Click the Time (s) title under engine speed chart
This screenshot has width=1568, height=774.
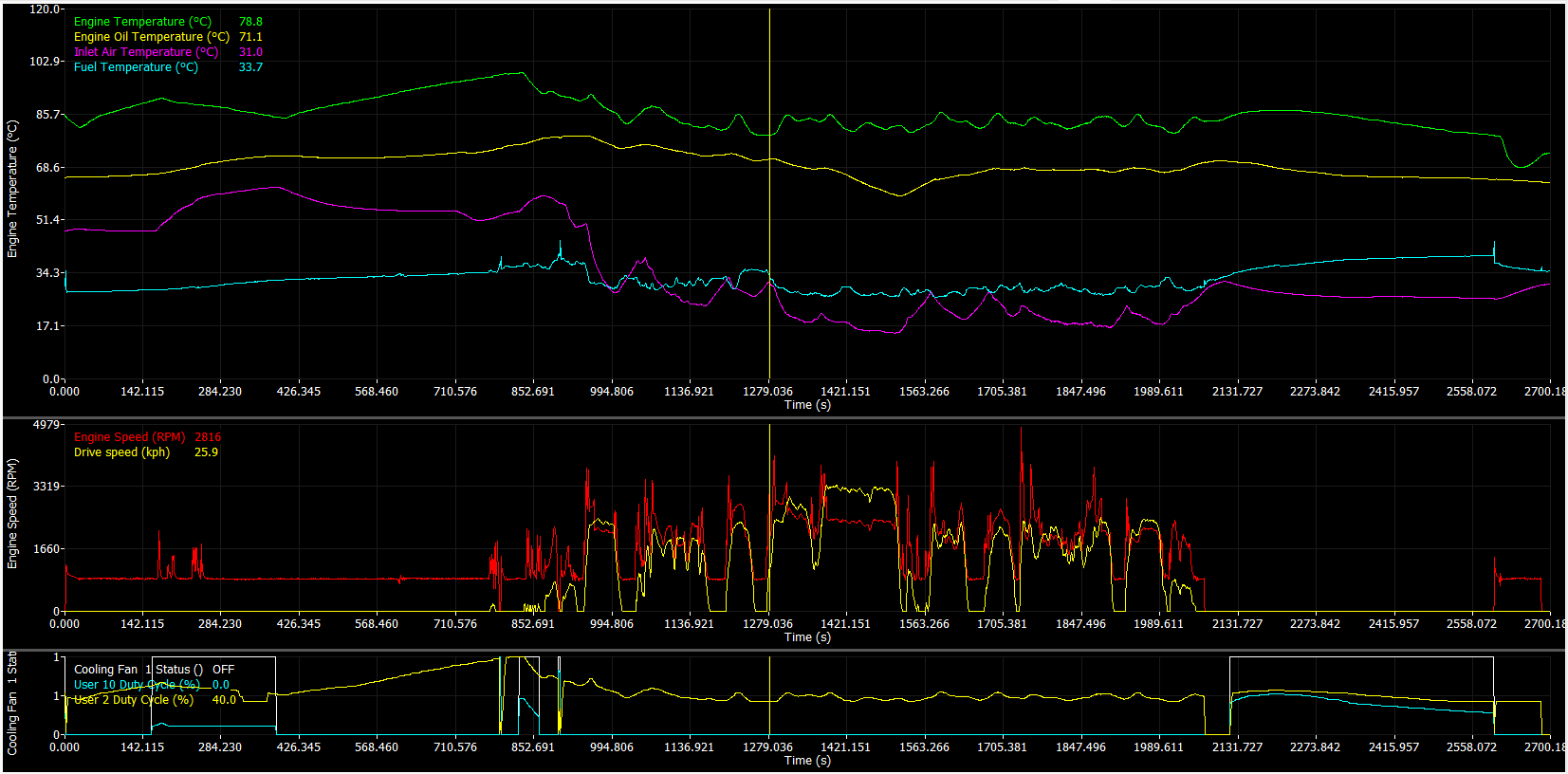click(x=807, y=637)
